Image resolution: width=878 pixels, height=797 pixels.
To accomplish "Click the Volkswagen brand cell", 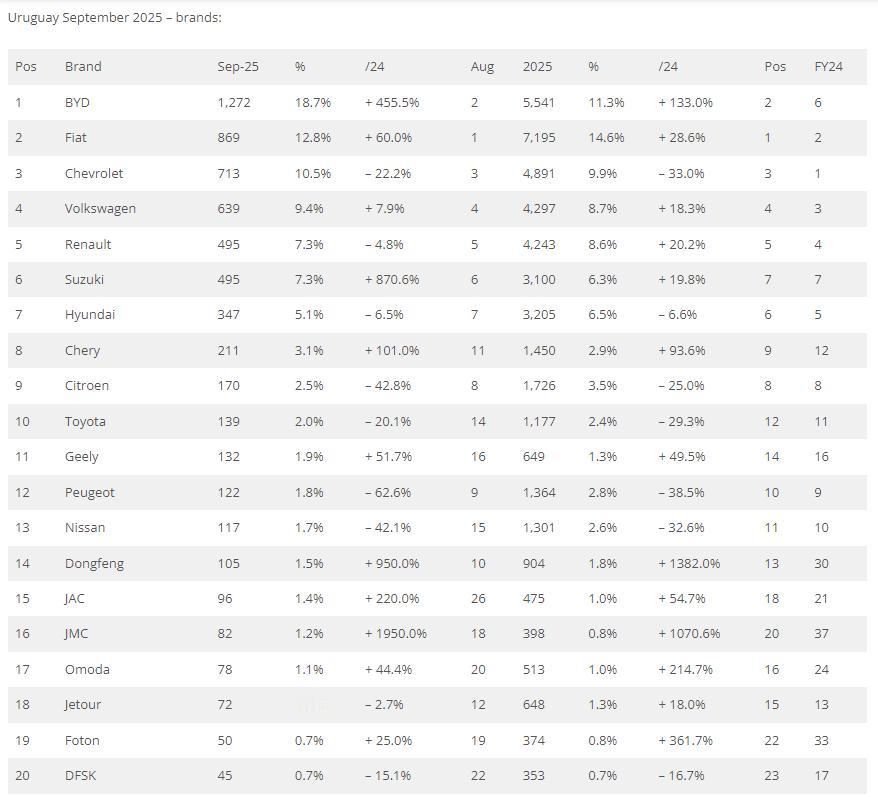I will pyautogui.click(x=100, y=209).
